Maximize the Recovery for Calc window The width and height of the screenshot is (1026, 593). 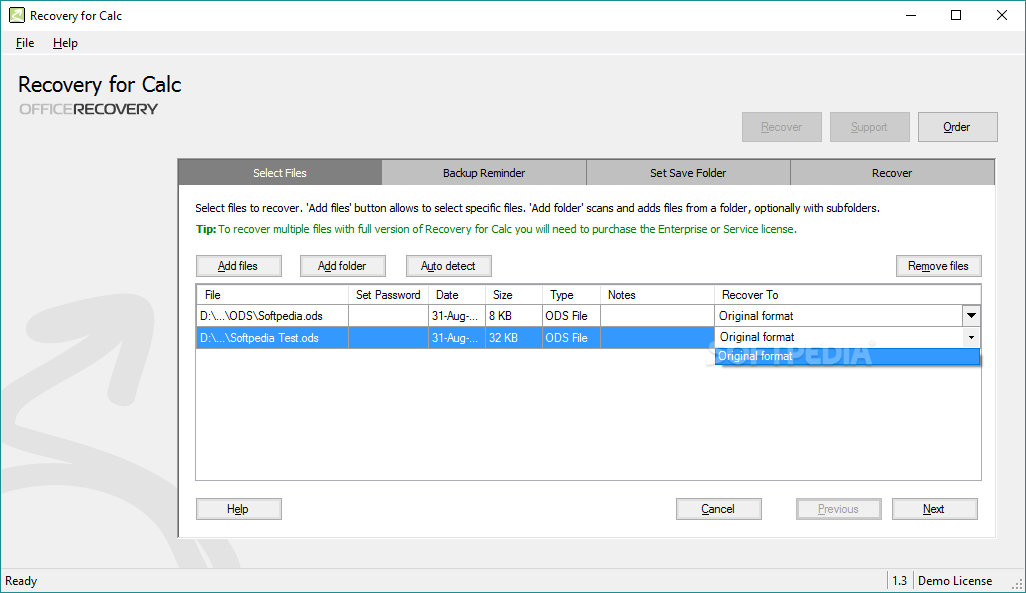click(956, 15)
